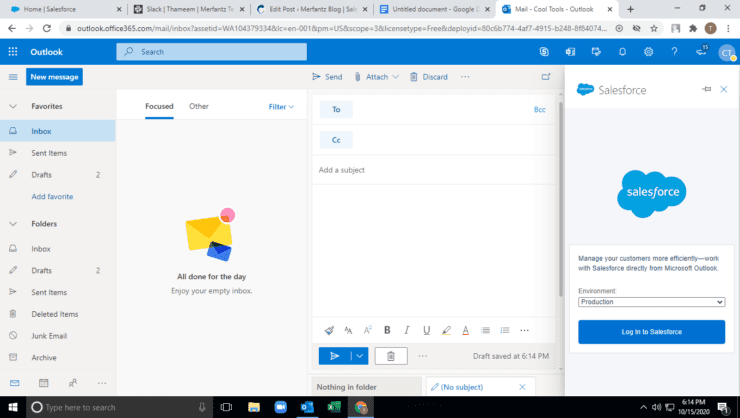
Task: Pick the font color tool
Action: click(465, 330)
